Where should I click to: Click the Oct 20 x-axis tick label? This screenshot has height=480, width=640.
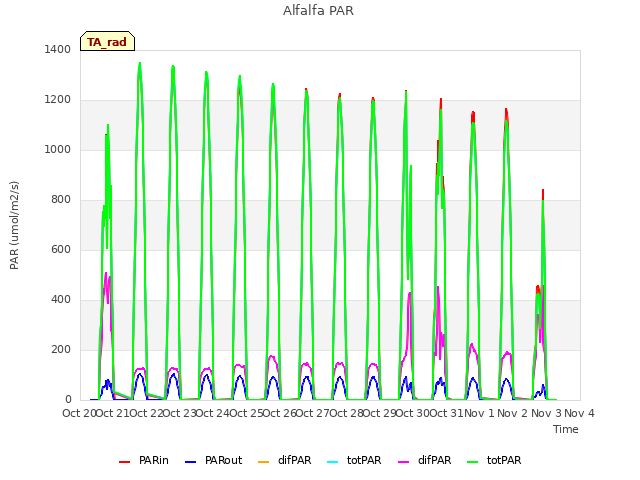pyautogui.click(x=79, y=413)
